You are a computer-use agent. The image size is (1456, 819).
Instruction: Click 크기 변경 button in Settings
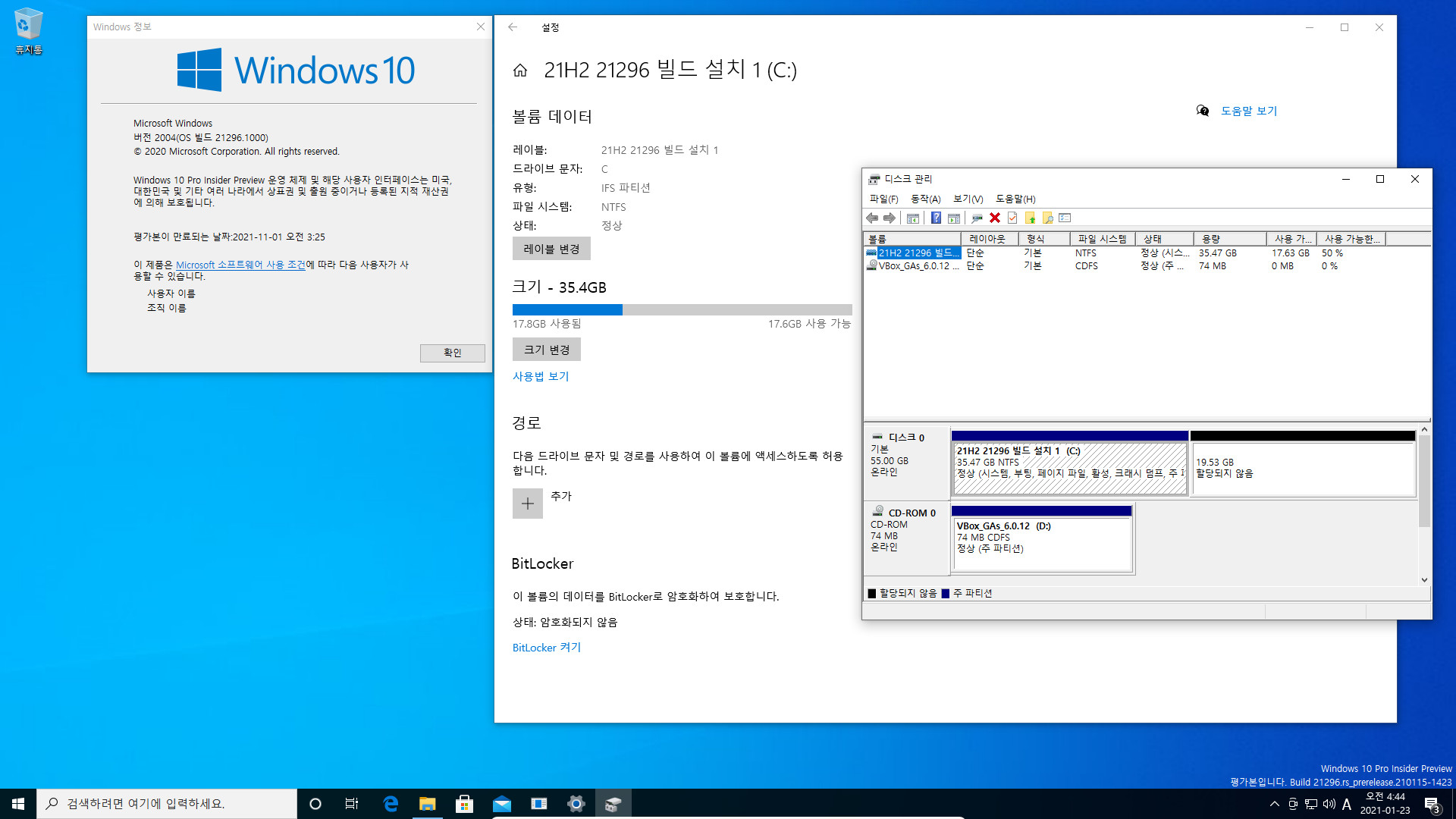click(x=547, y=350)
